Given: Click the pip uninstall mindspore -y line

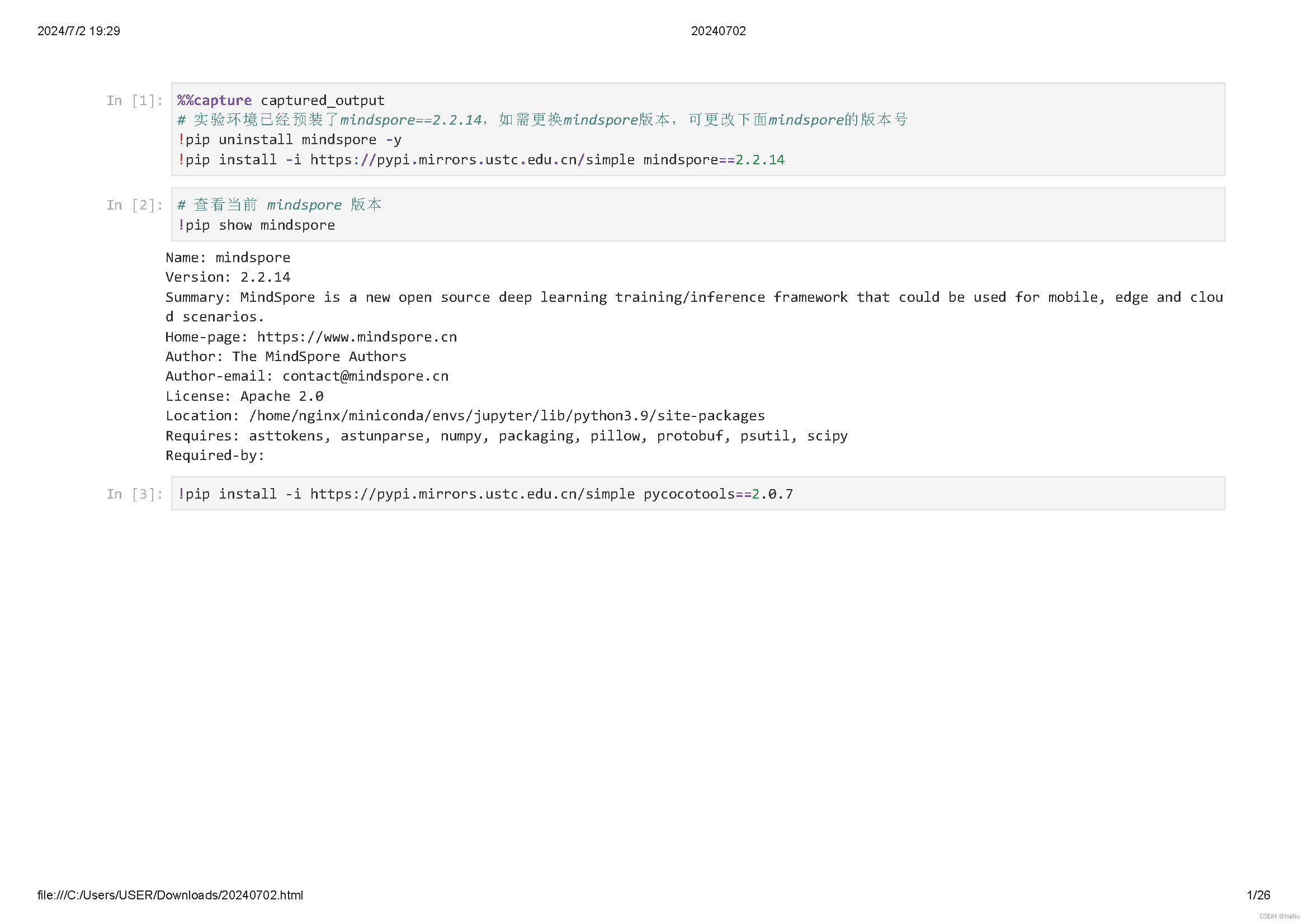Looking at the screenshot, I should pyautogui.click(x=290, y=140).
